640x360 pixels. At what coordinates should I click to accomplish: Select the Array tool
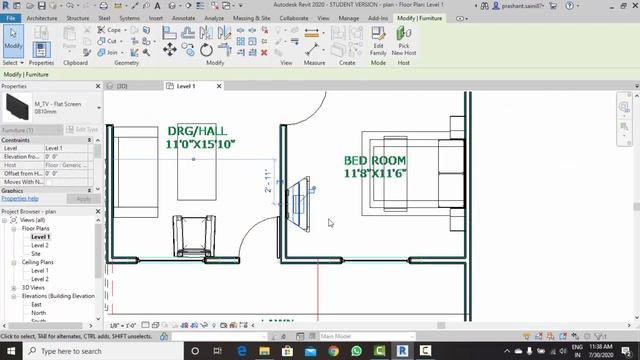tap(241, 41)
